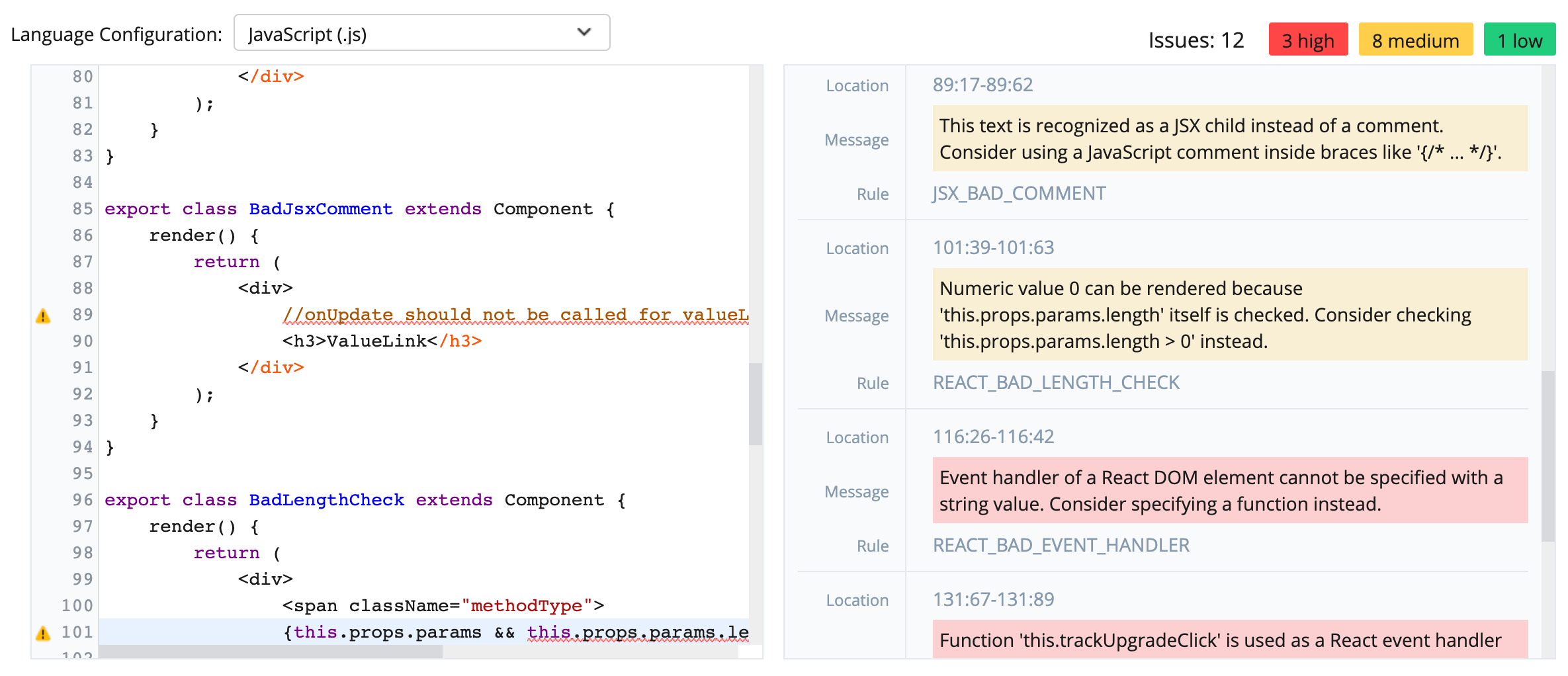Image resolution: width=1568 pixels, height=676 pixels.
Task: Open the Language Configuration dropdown
Action: coord(421,33)
